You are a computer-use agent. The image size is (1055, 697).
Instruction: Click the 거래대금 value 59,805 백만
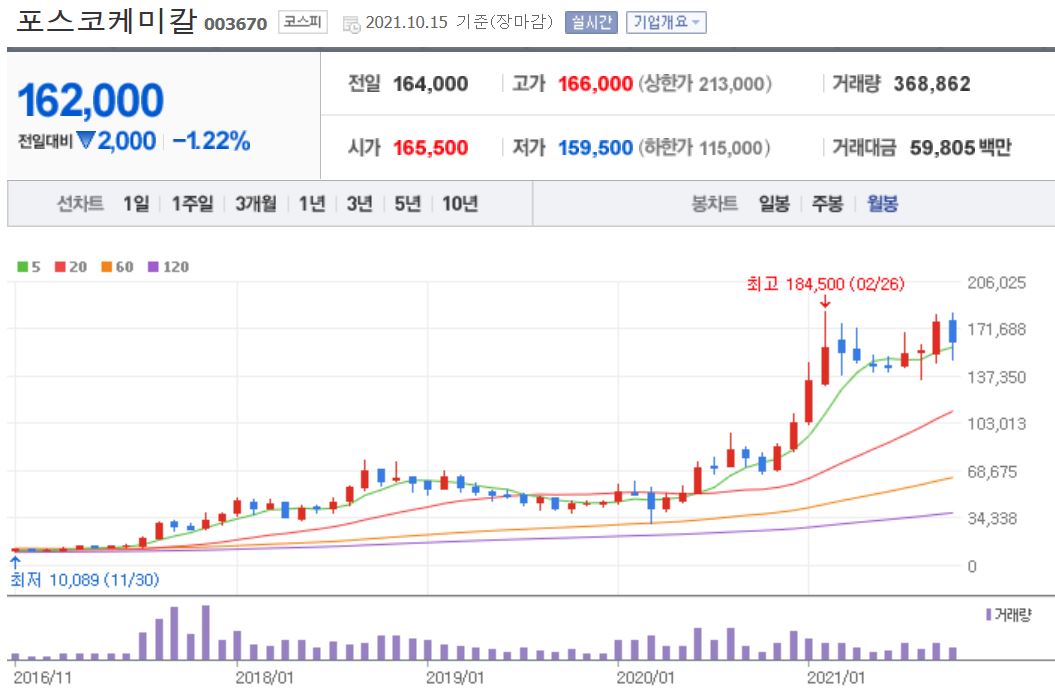click(x=960, y=147)
